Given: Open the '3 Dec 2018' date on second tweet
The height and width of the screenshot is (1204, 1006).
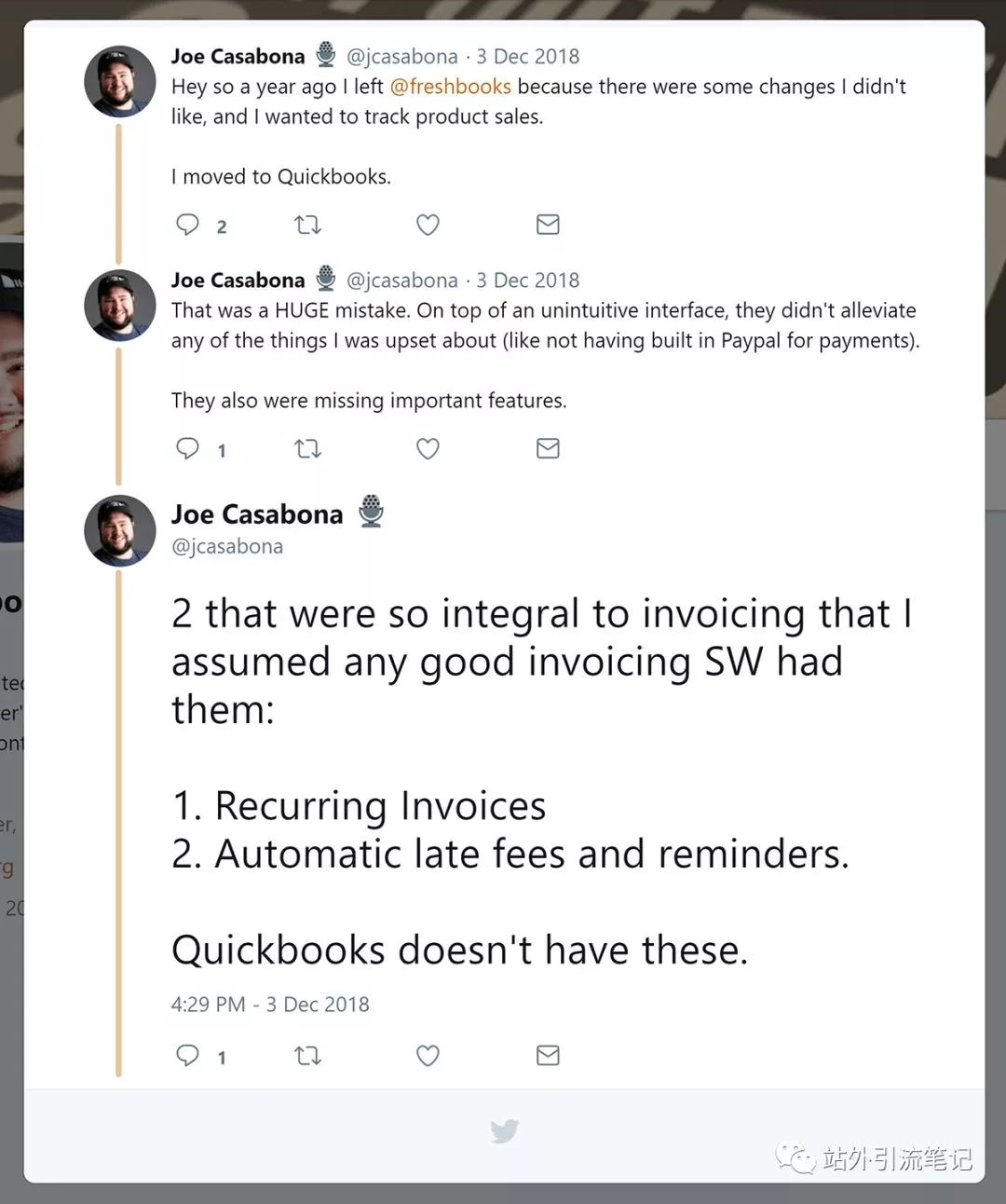Looking at the screenshot, I should pos(527,280).
